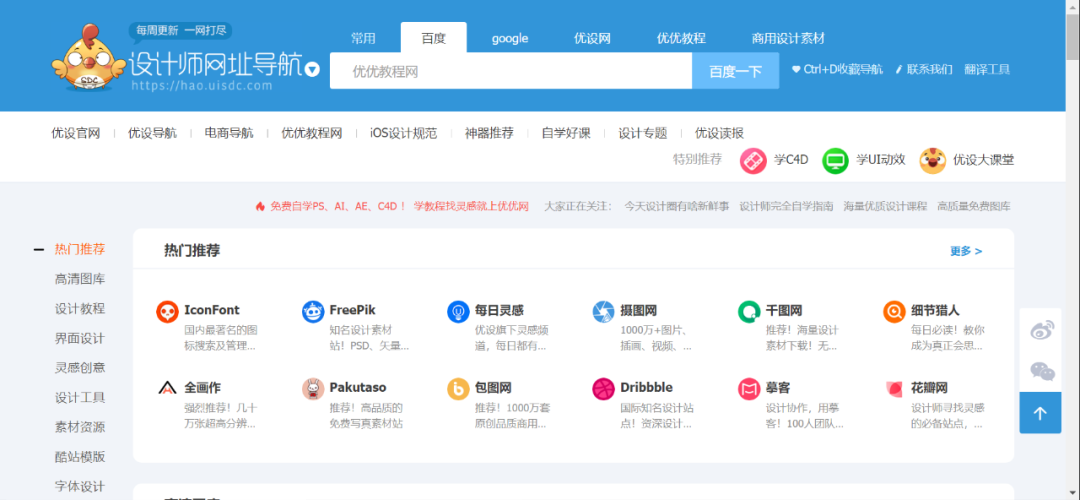Click the red flame icon in notice bar
The height and width of the screenshot is (500, 1080).
pyautogui.click(x=260, y=206)
